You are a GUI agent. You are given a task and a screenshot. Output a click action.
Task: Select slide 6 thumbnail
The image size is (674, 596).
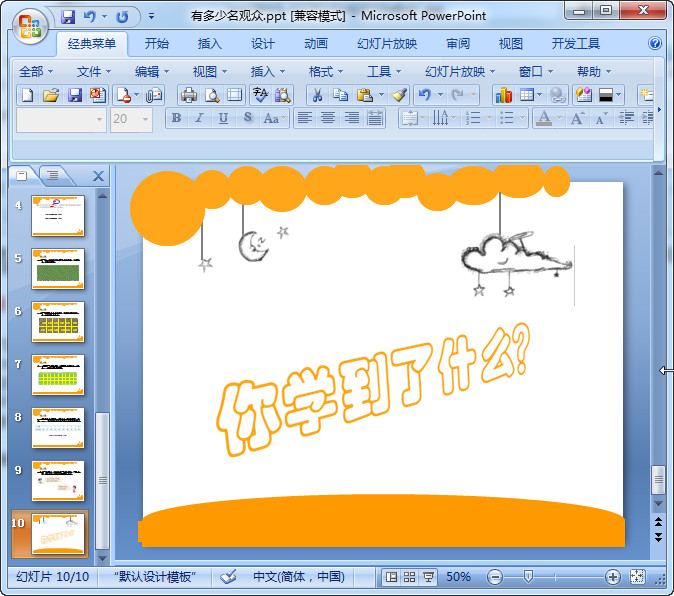58,321
